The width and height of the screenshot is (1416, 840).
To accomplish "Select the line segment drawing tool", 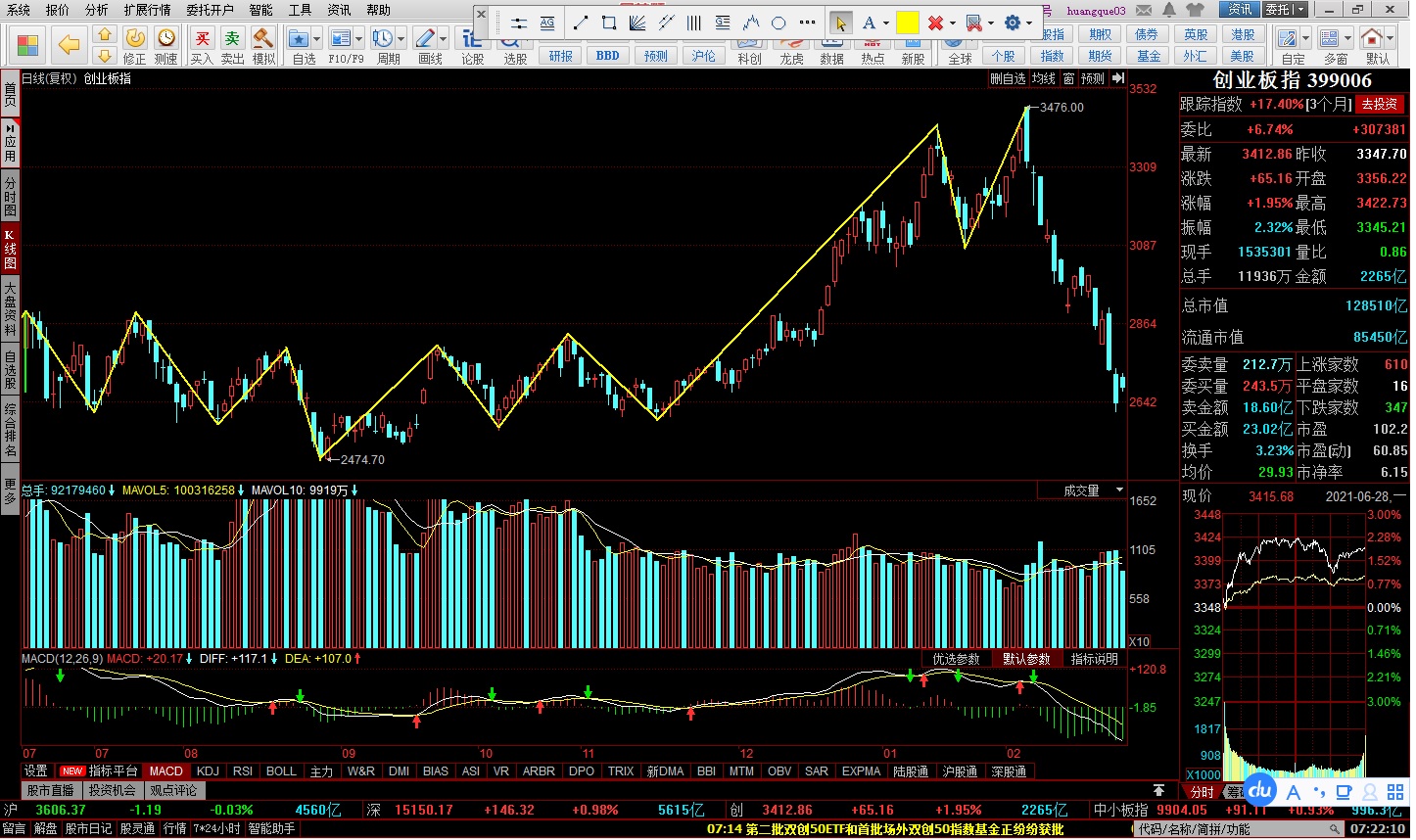I will click(x=581, y=23).
